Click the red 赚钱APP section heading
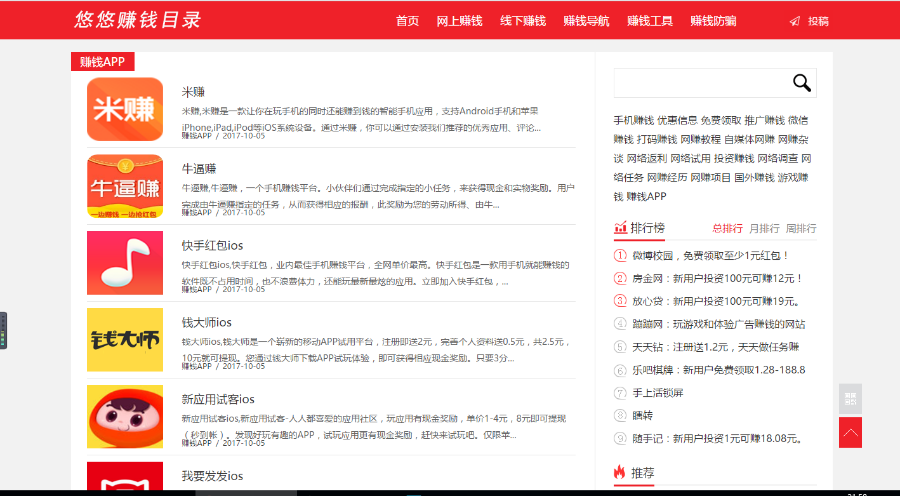This screenshot has height=496, width=900. click(x=102, y=61)
